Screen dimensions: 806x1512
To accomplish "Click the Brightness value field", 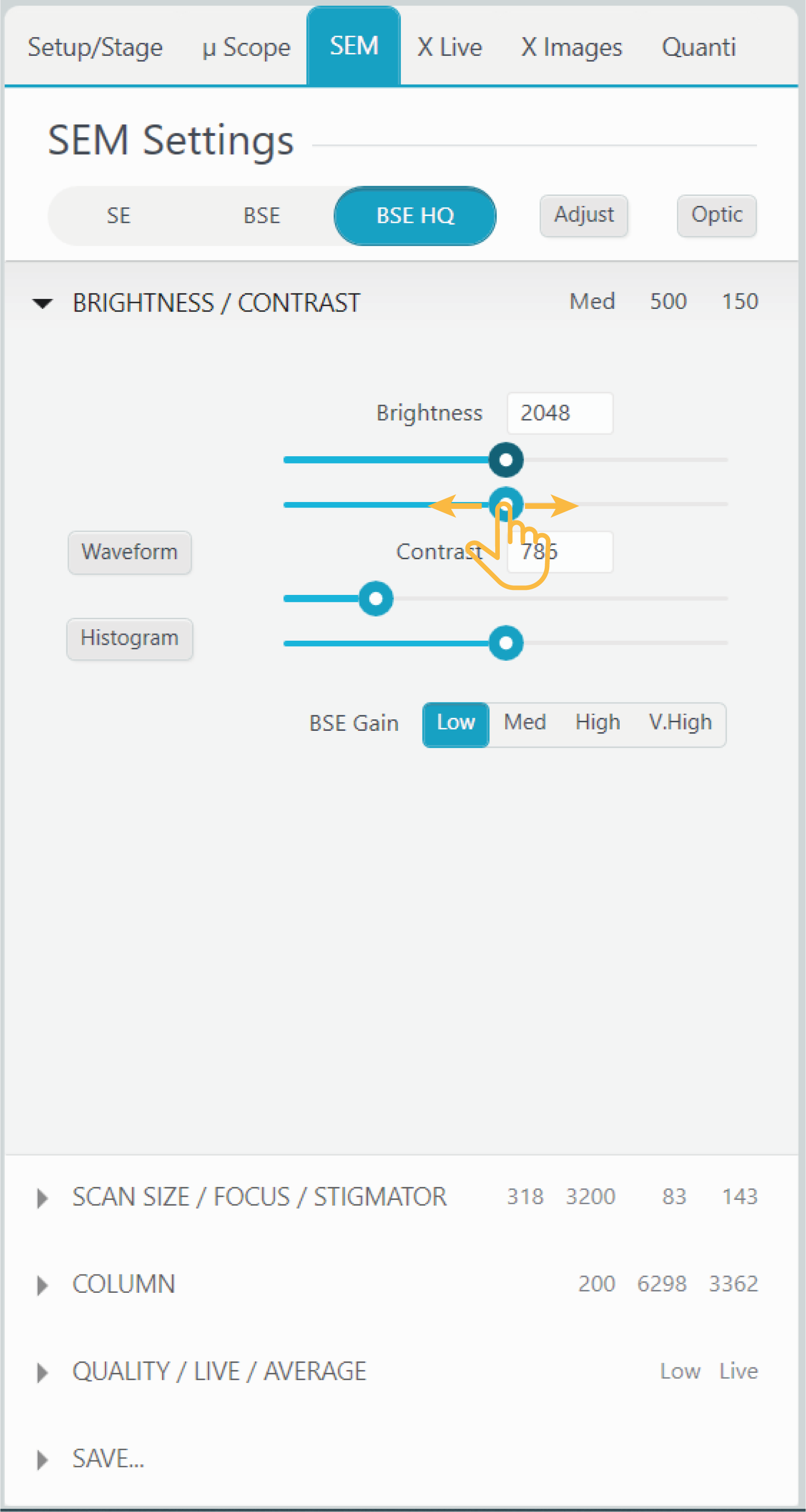I will 559,413.
